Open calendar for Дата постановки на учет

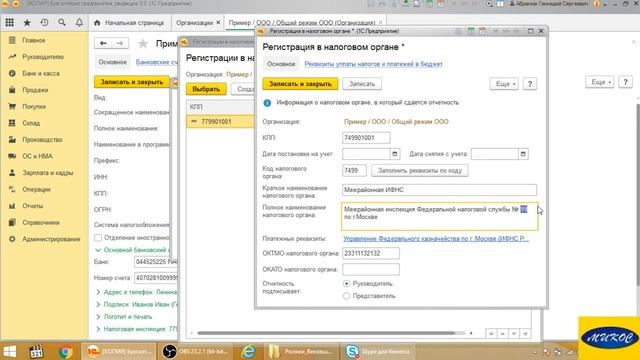tap(395, 154)
